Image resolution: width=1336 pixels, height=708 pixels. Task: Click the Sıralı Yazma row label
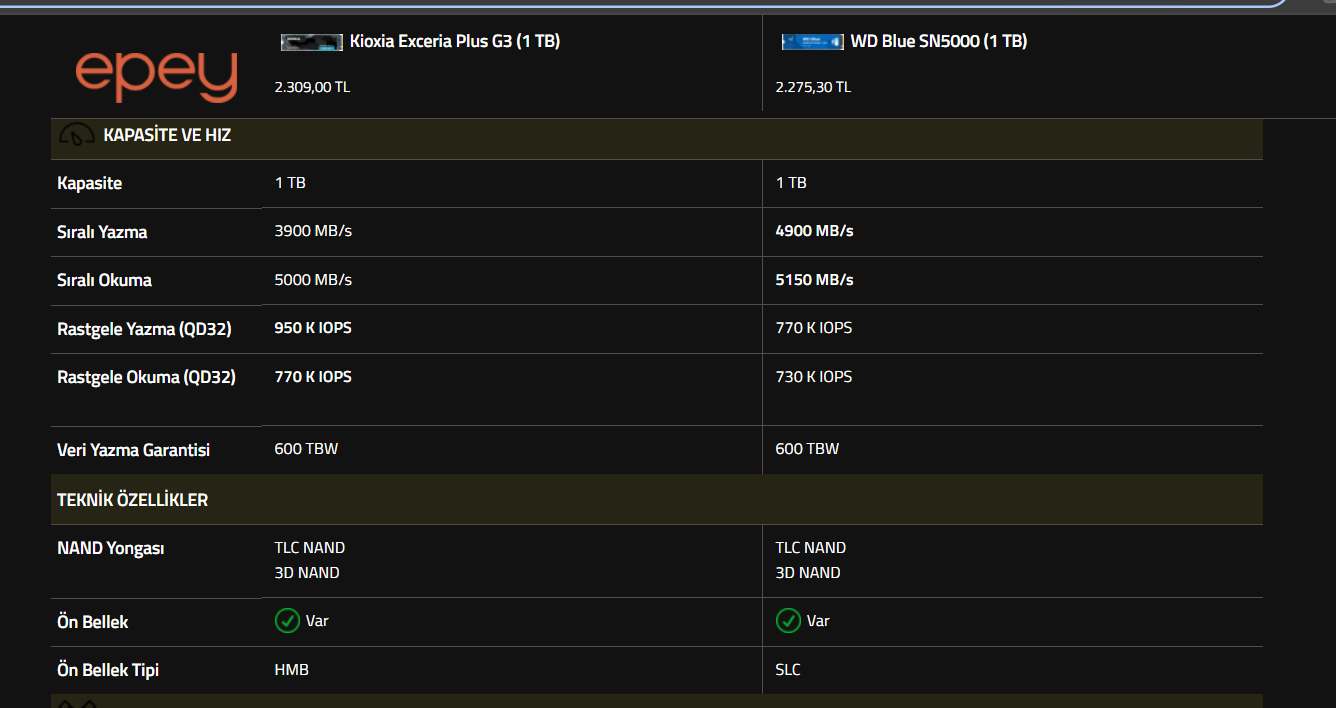point(102,232)
